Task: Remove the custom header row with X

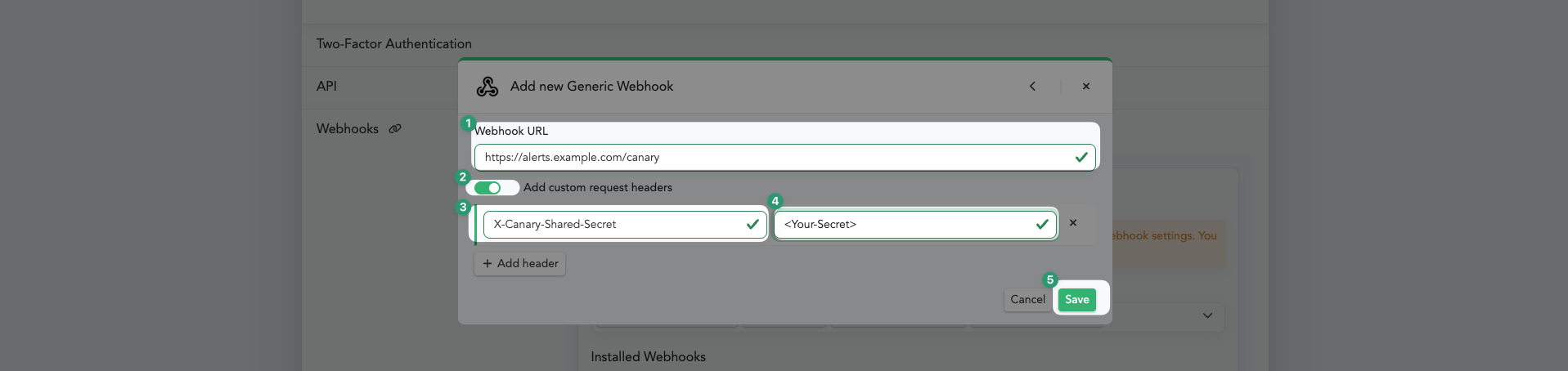Action: click(x=1073, y=223)
